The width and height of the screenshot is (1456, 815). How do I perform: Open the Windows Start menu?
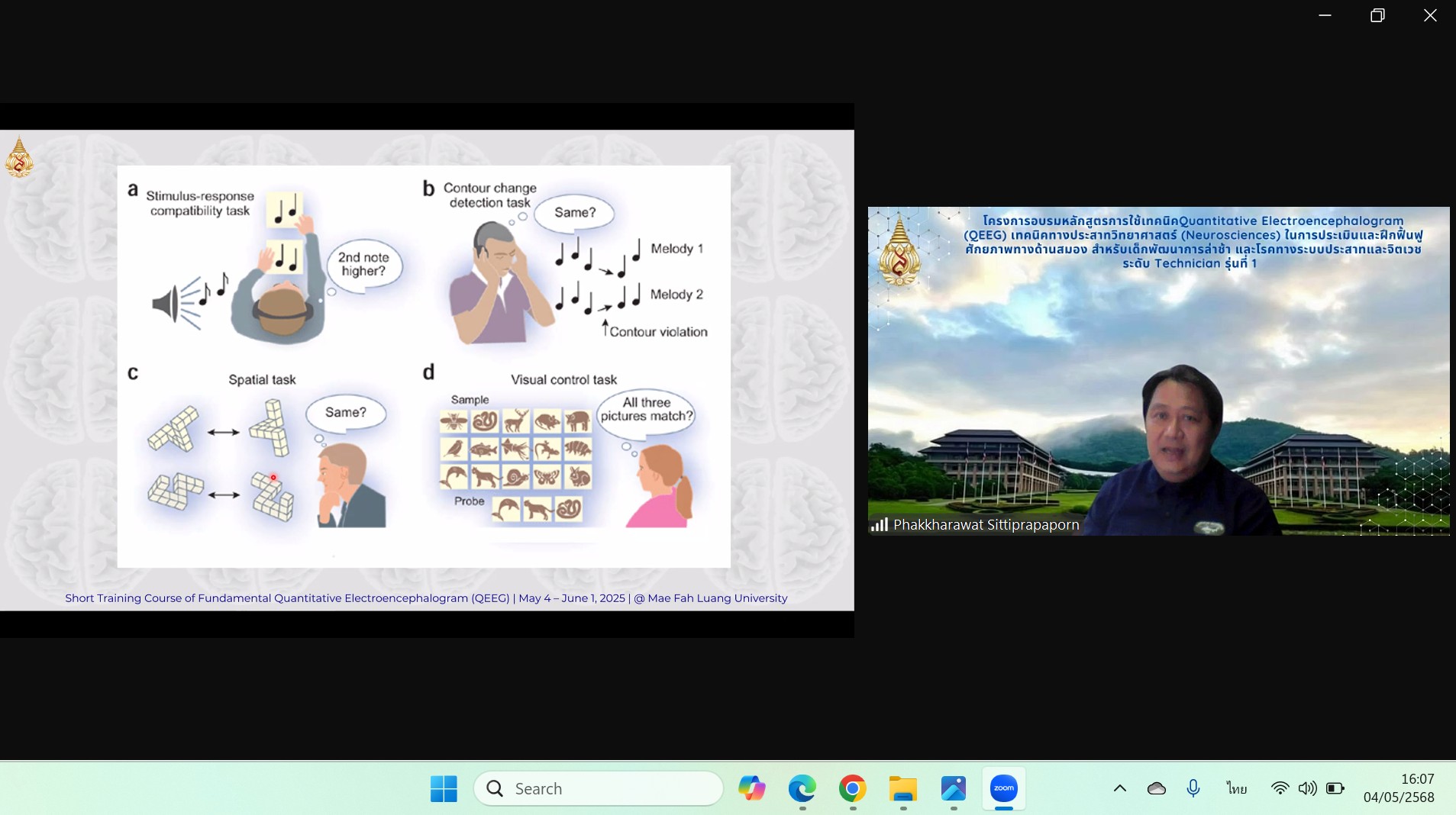(444, 788)
